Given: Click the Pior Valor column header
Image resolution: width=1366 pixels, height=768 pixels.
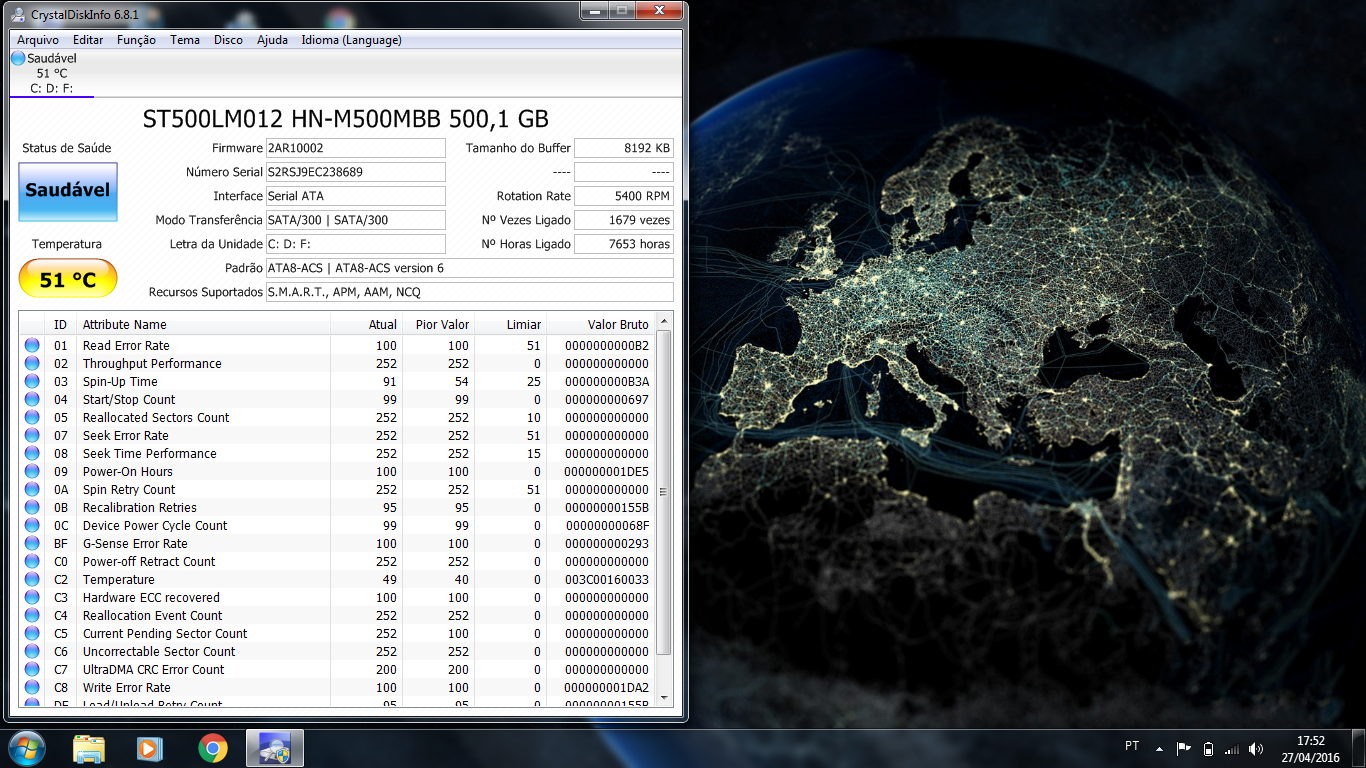Looking at the screenshot, I should 438,324.
